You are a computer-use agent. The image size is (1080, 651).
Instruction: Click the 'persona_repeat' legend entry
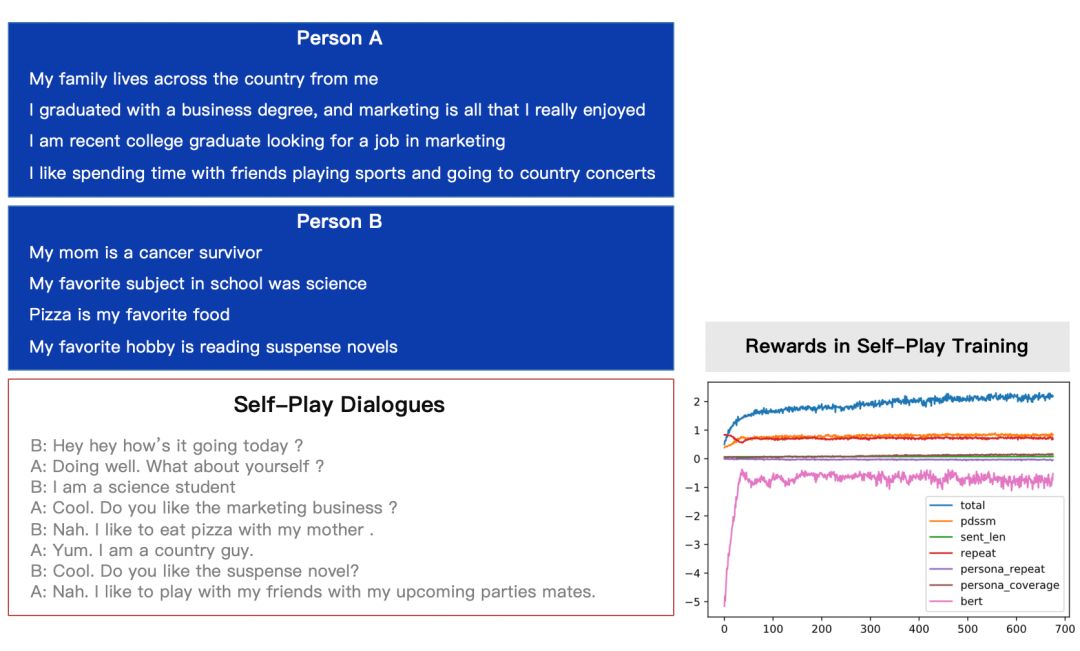coord(987,569)
